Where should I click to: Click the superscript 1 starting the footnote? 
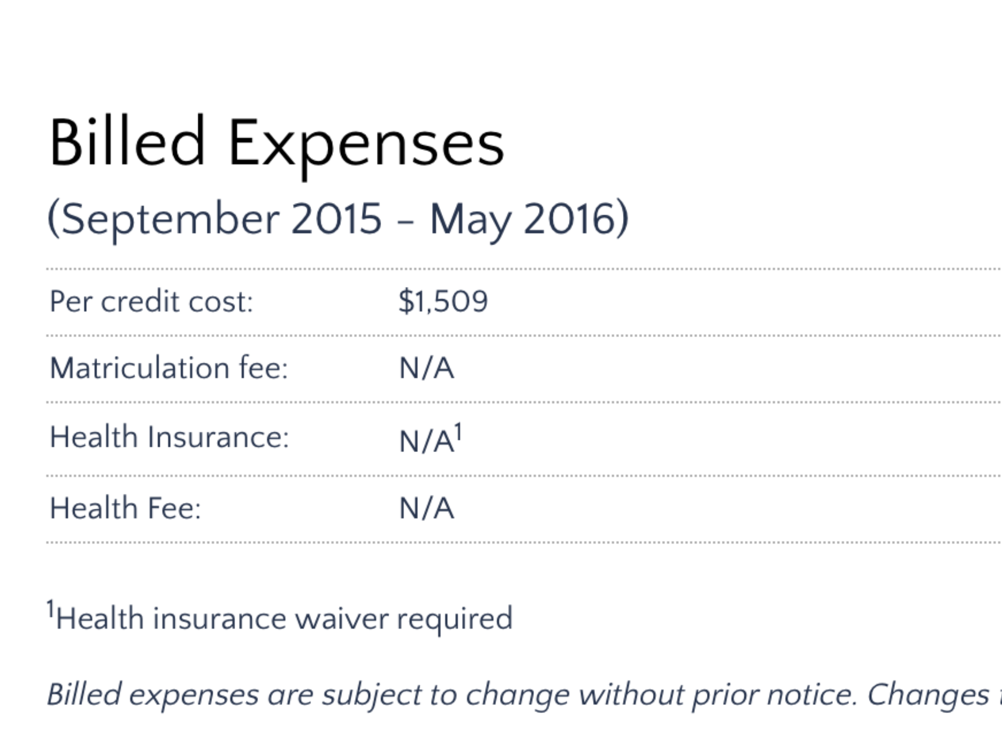click(x=50, y=609)
